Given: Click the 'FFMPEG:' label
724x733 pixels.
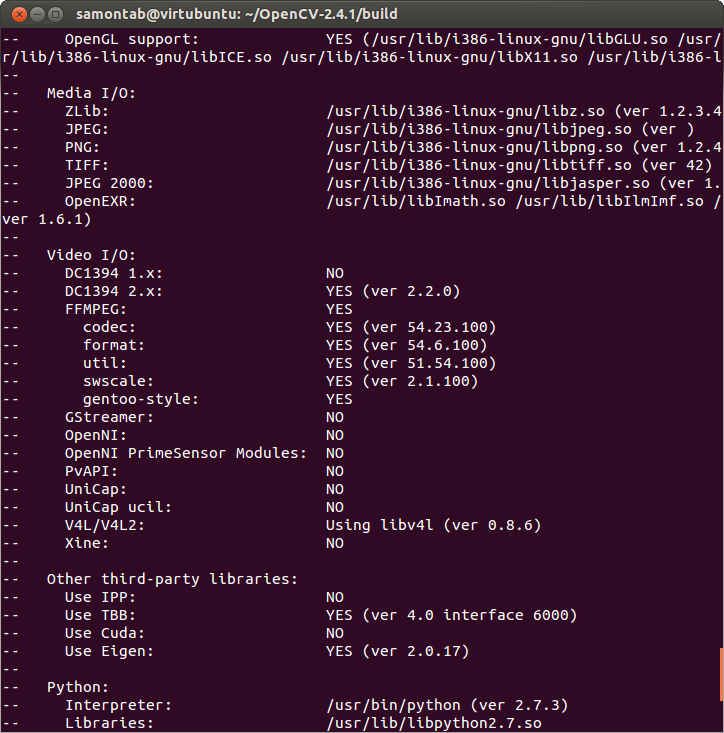Looking at the screenshot, I should point(95,309).
